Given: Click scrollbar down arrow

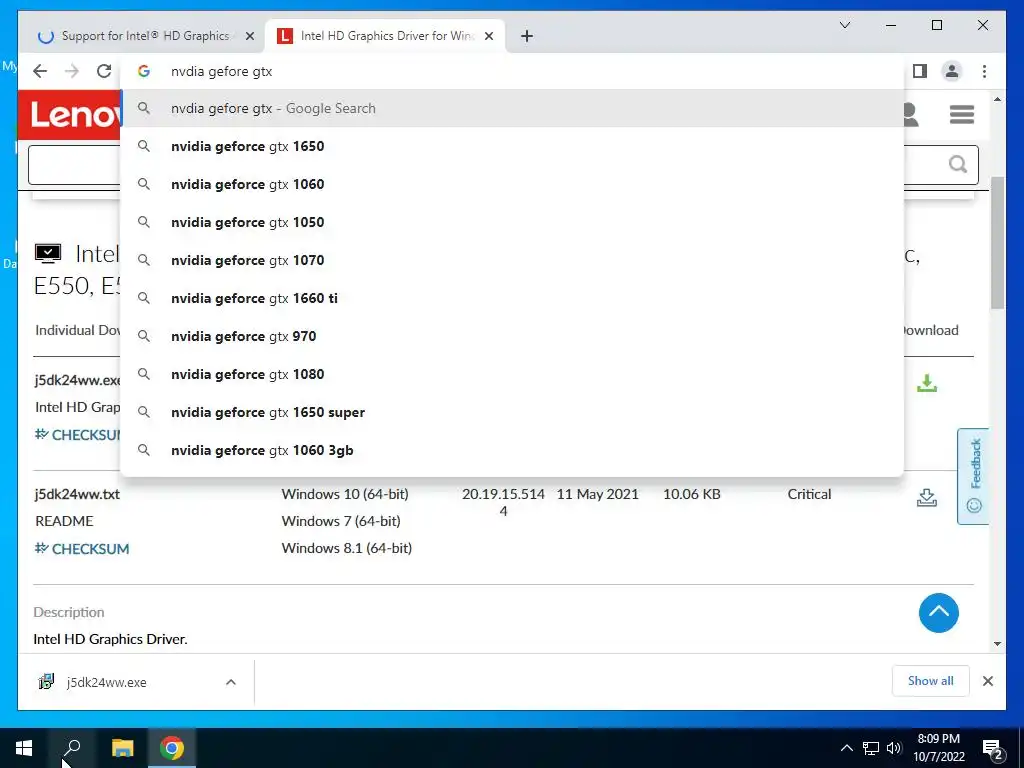Looking at the screenshot, I should pos(997,644).
